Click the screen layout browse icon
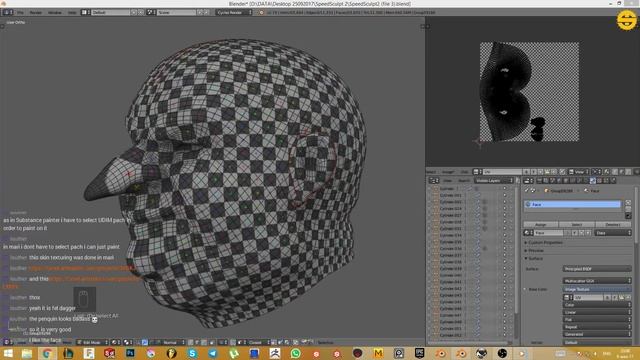This screenshot has height=360, width=640. [85, 12]
